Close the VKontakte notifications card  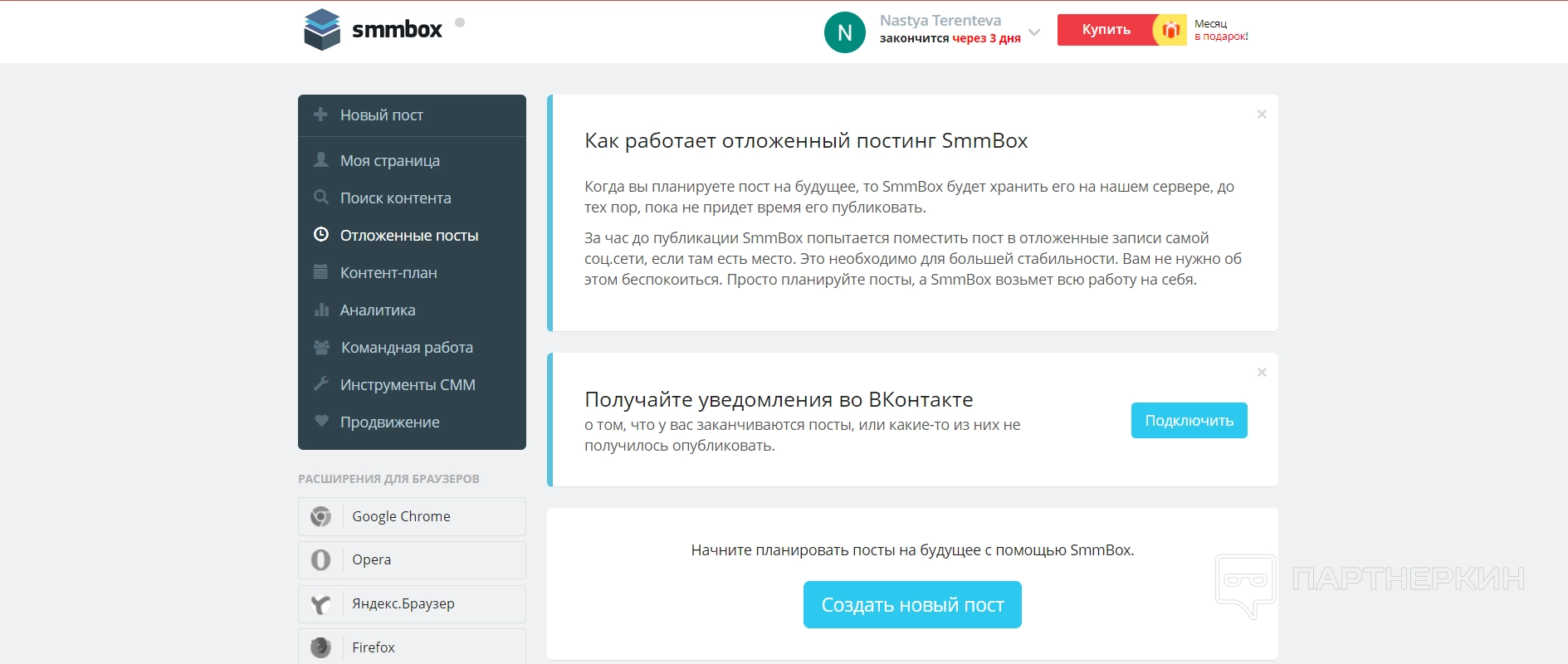[x=1262, y=372]
